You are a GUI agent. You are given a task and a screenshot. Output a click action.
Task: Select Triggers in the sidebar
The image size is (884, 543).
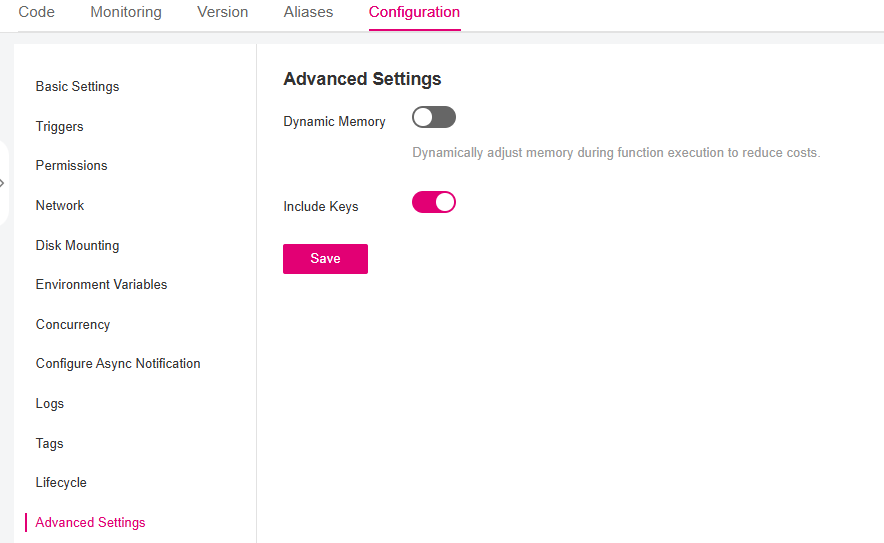60,127
